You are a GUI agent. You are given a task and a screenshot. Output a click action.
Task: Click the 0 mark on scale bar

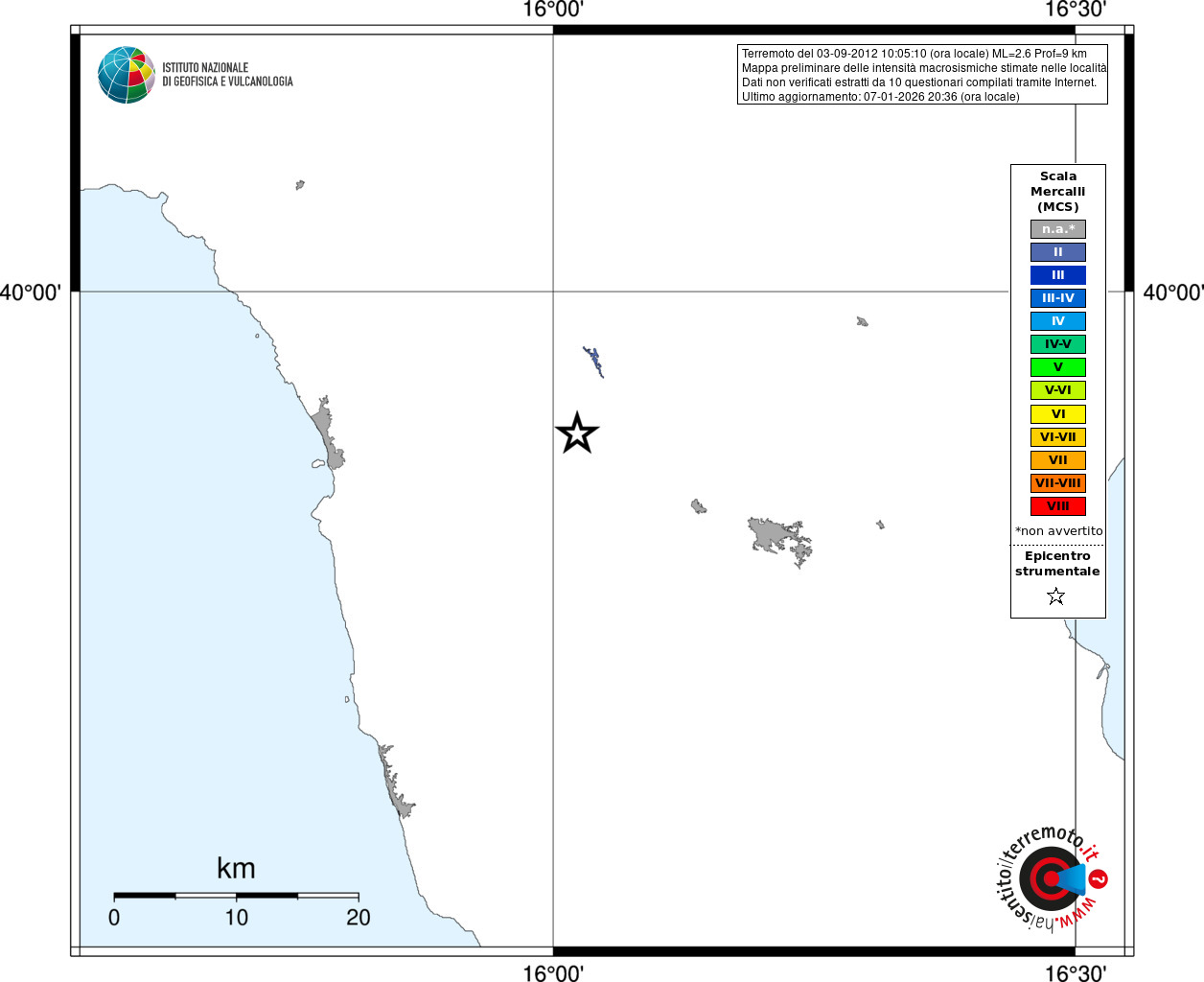point(114,918)
